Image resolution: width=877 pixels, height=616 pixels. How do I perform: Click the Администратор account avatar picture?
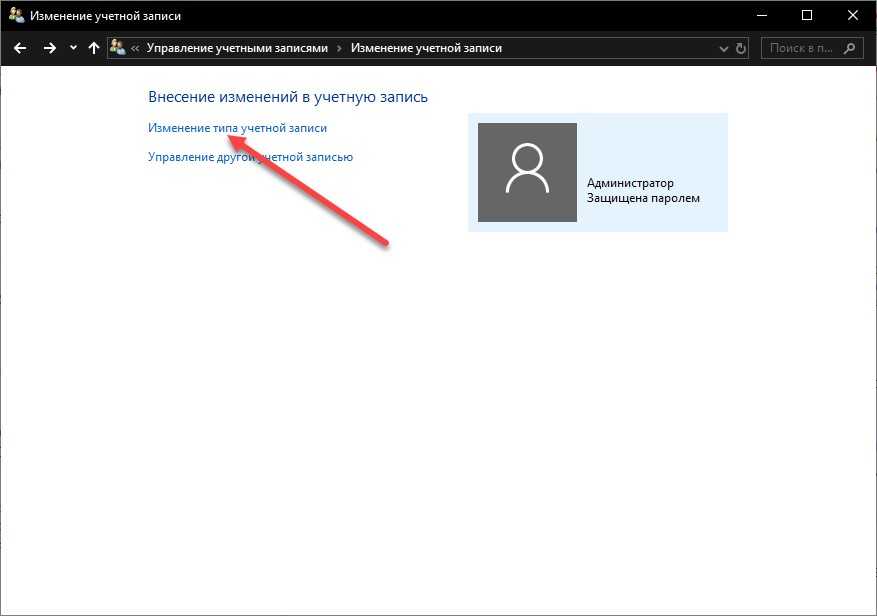527,172
